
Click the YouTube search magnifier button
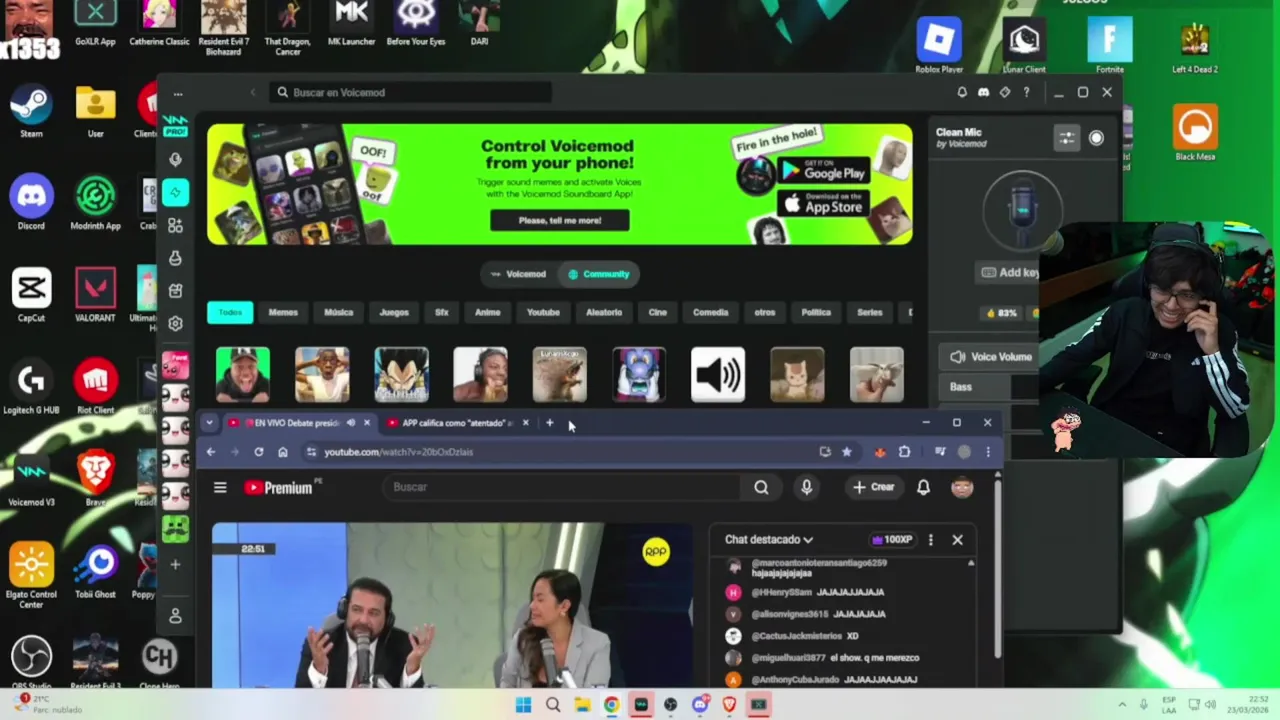pos(761,487)
